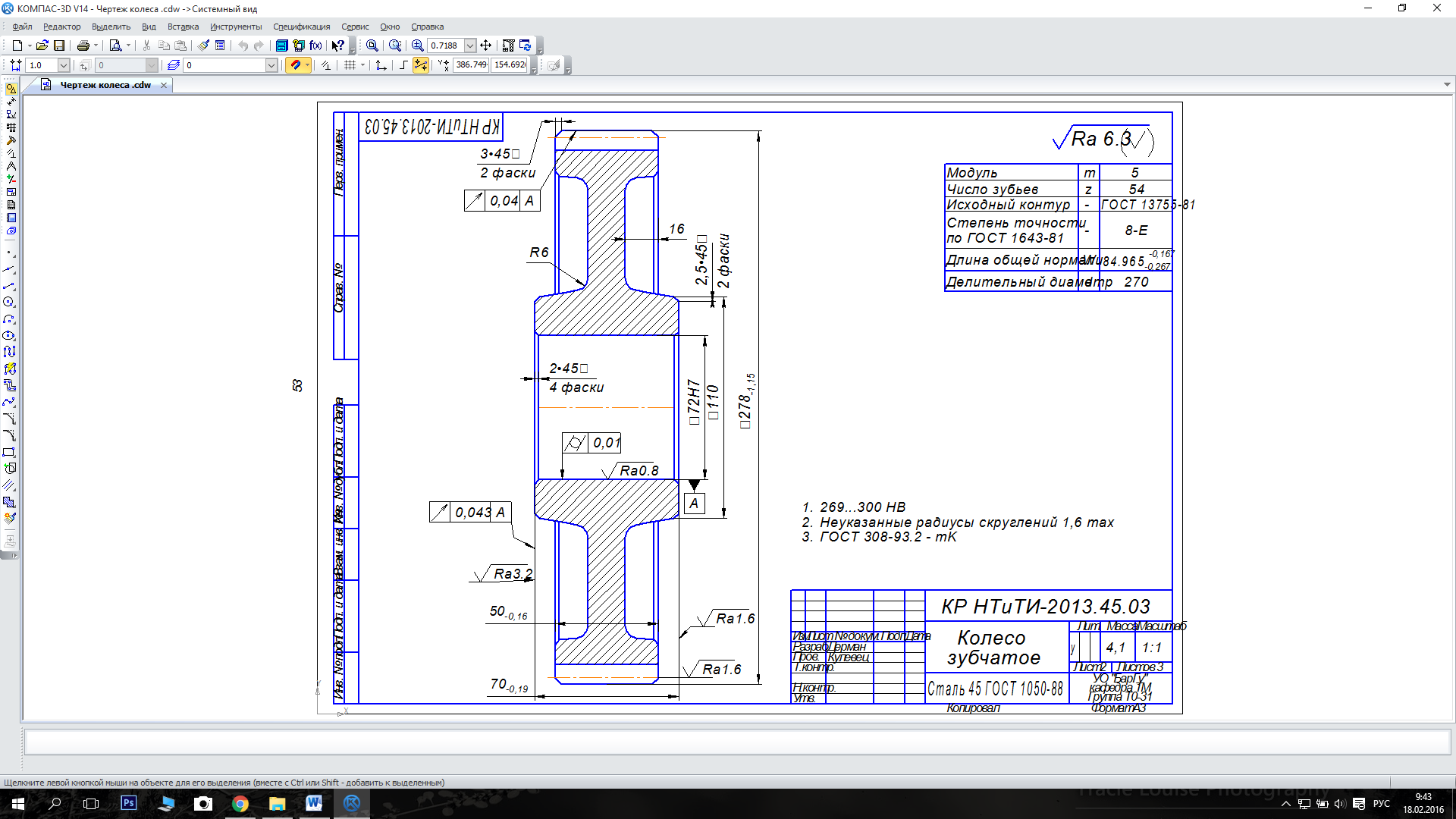The width and height of the screenshot is (1456, 819).
Task: Open Windows Start menu
Action: pyautogui.click(x=18, y=804)
